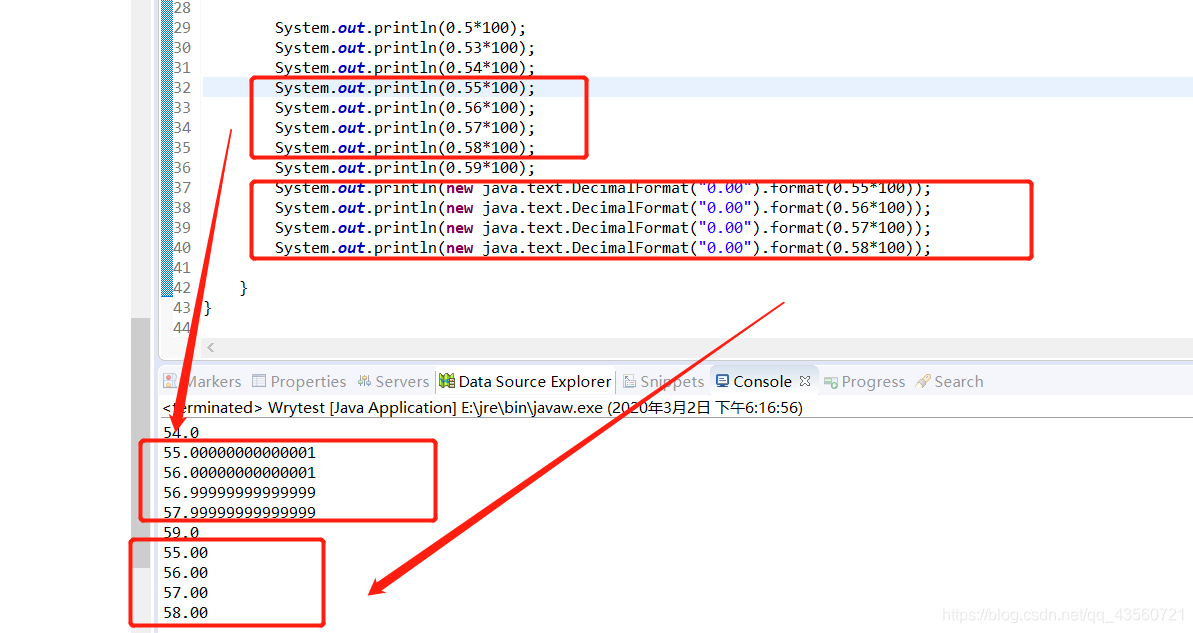The width and height of the screenshot is (1193, 633).
Task: Click line number 29 in the gutter
Action: pyautogui.click(x=182, y=28)
